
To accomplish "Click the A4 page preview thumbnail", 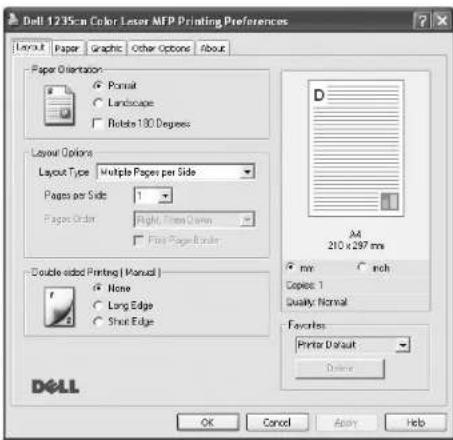I will [356, 149].
